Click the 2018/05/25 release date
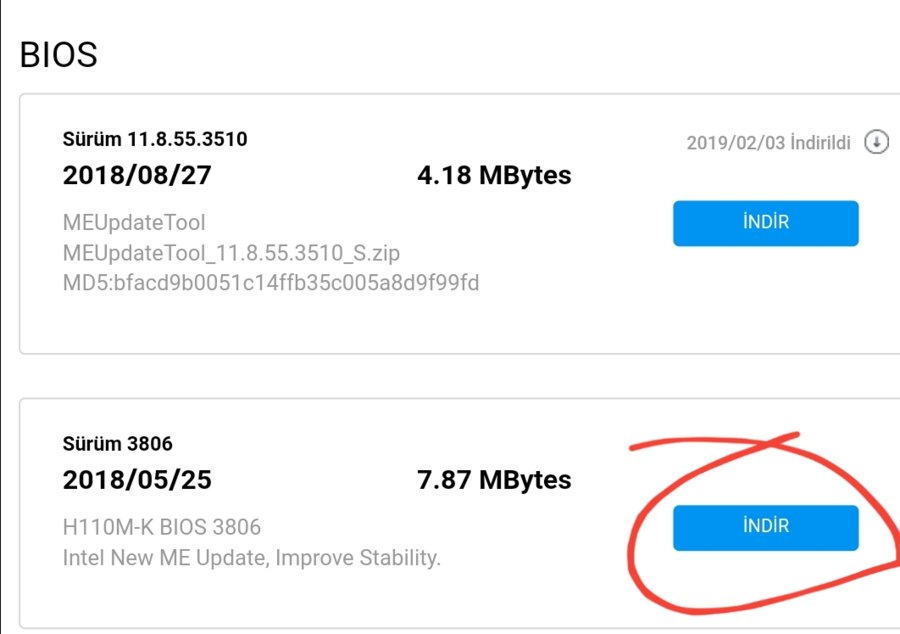 coord(137,480)
